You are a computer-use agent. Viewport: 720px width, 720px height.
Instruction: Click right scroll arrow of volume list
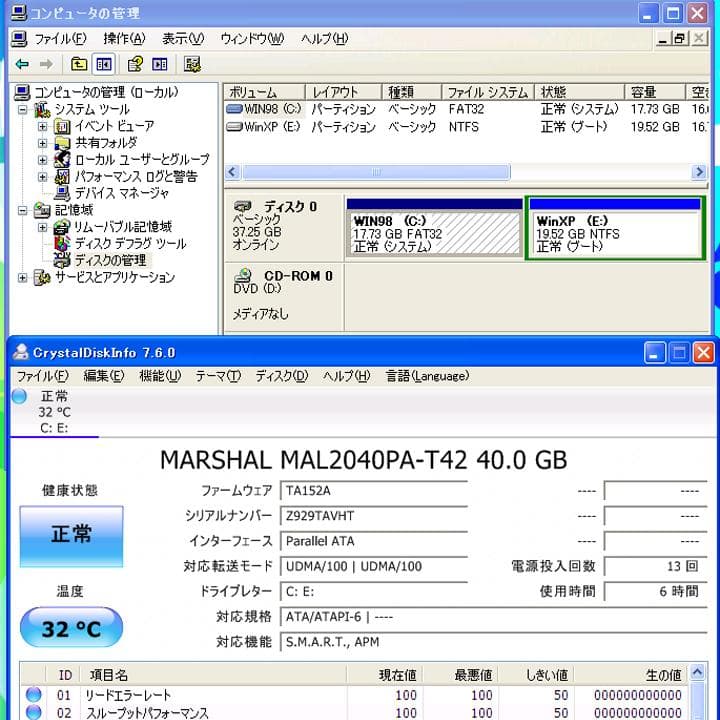699,172
